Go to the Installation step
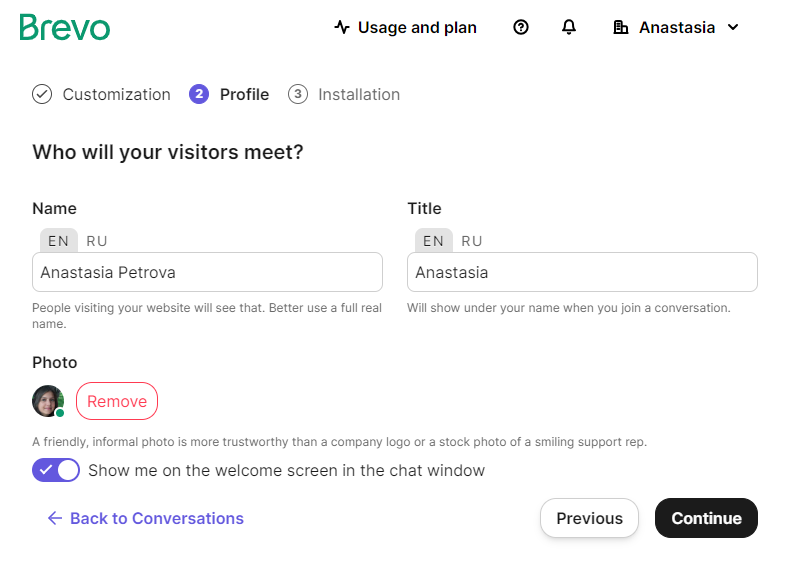Viewport: 788px width, 567px height. coord(344,94)
